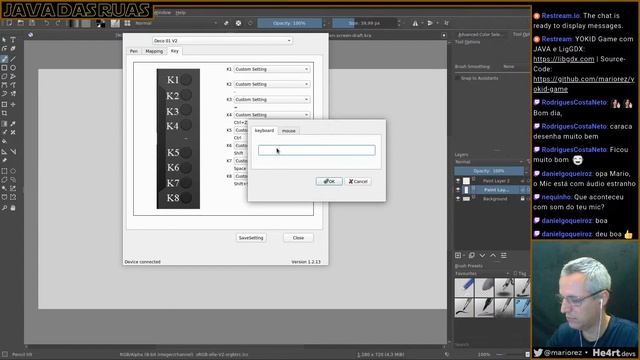
Task: Enable Snap to Assistants checkbox
Action: coord(458,78)
